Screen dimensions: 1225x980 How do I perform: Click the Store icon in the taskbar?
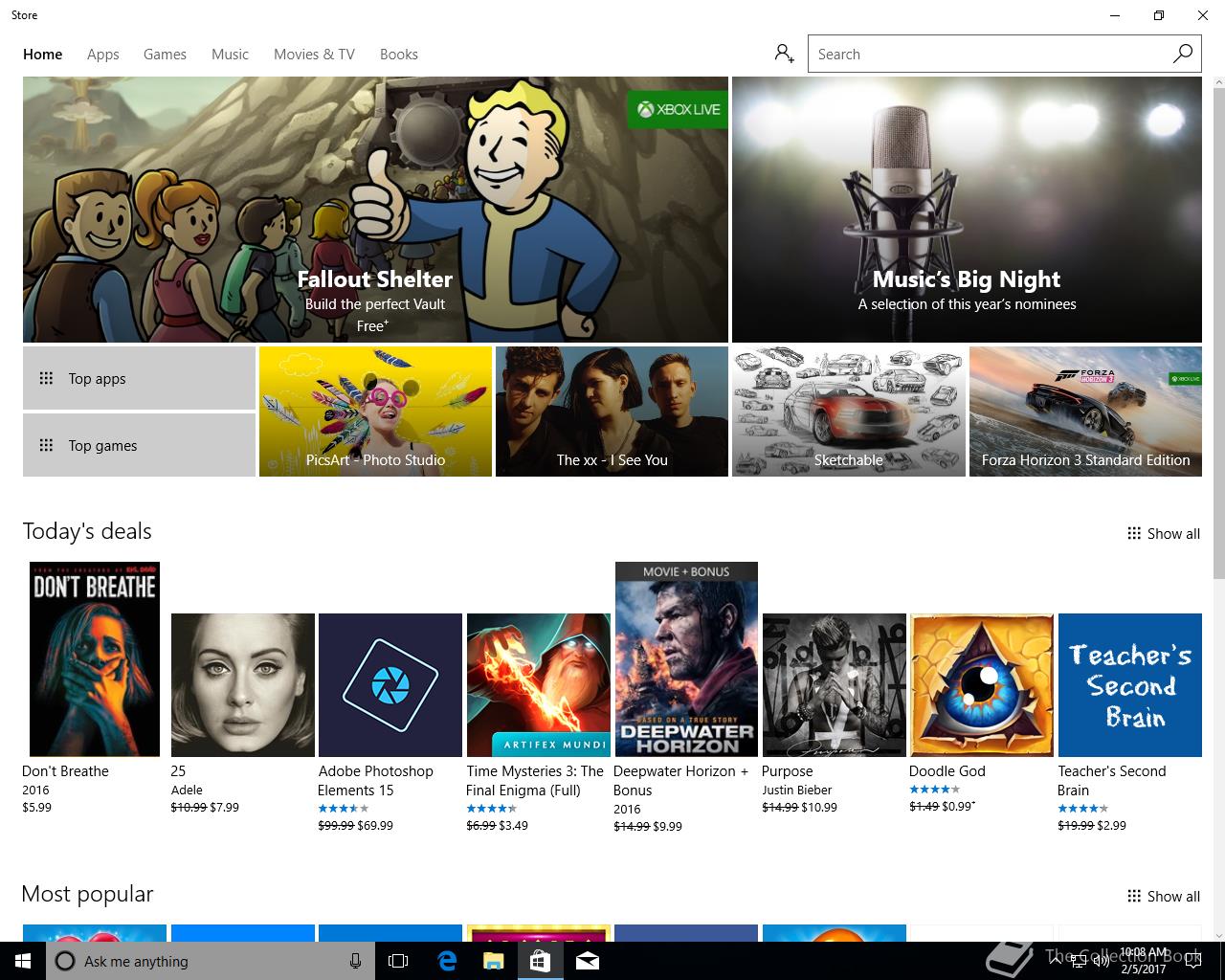coord(540,961)
